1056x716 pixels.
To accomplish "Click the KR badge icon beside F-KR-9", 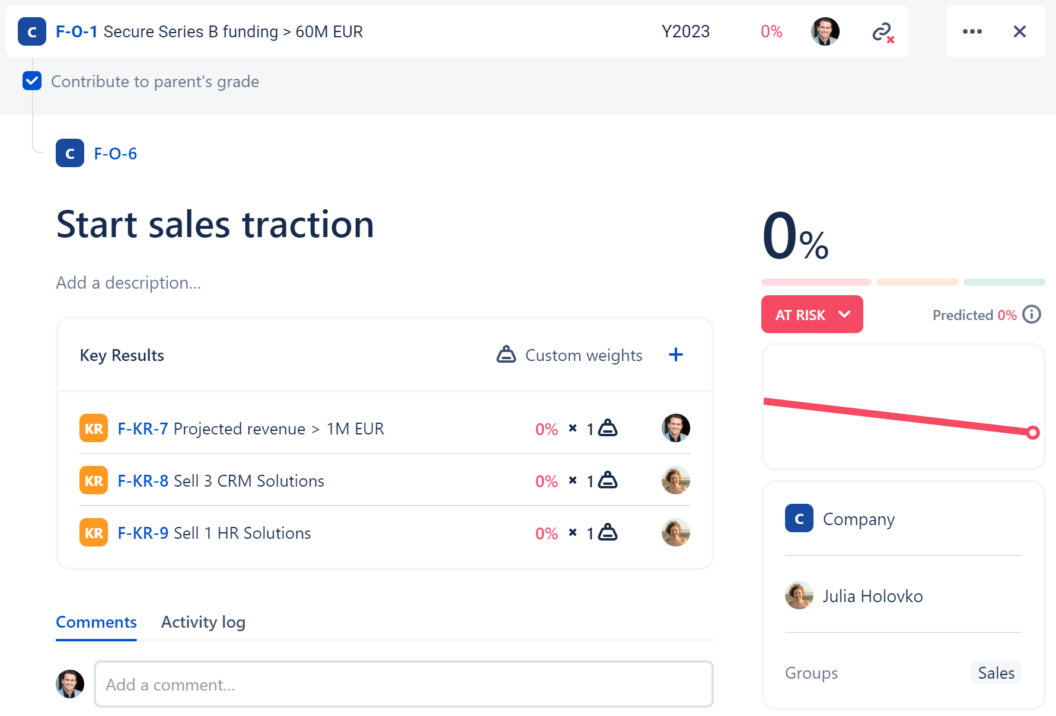I will click(x=93, y=532).
